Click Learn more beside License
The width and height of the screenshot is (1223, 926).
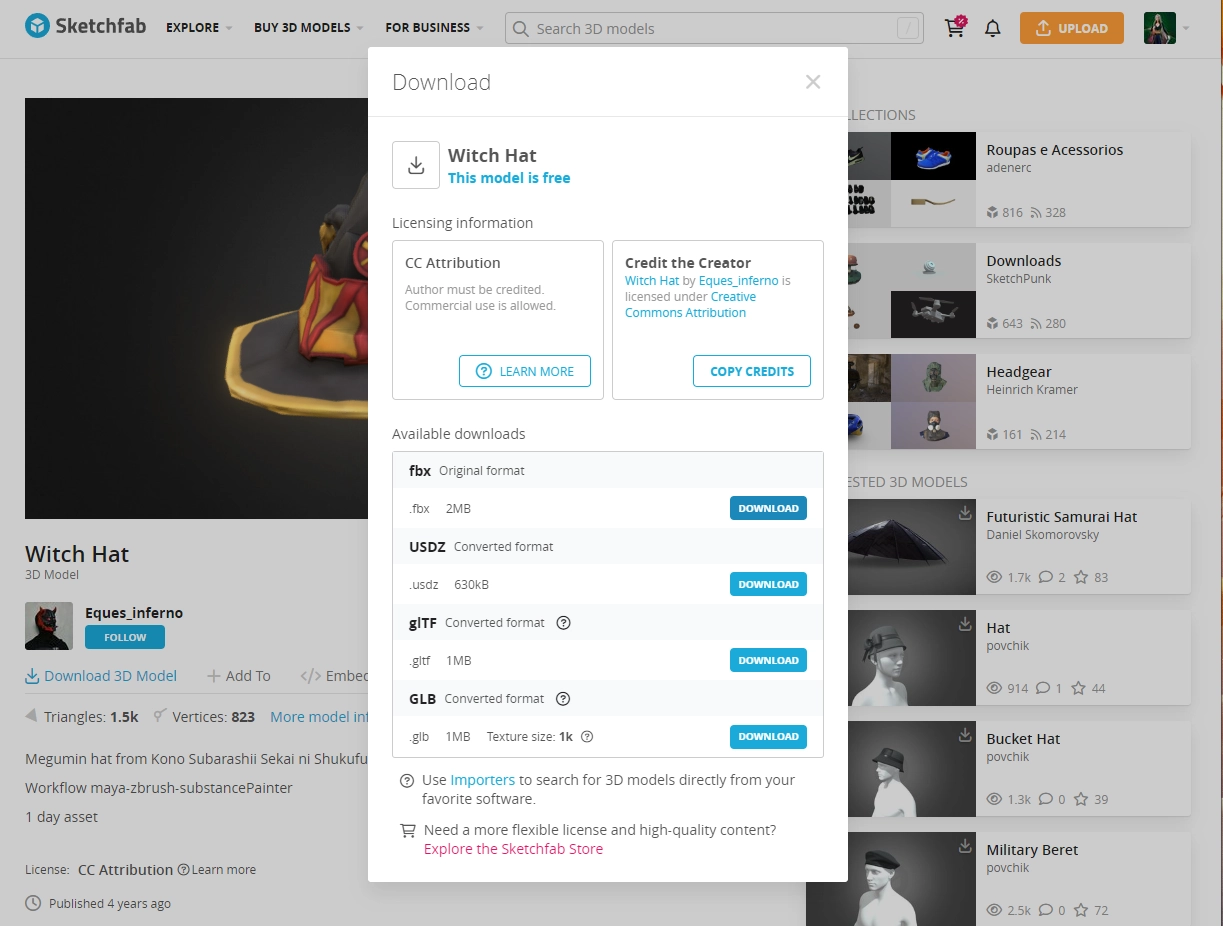coord(224,870)
